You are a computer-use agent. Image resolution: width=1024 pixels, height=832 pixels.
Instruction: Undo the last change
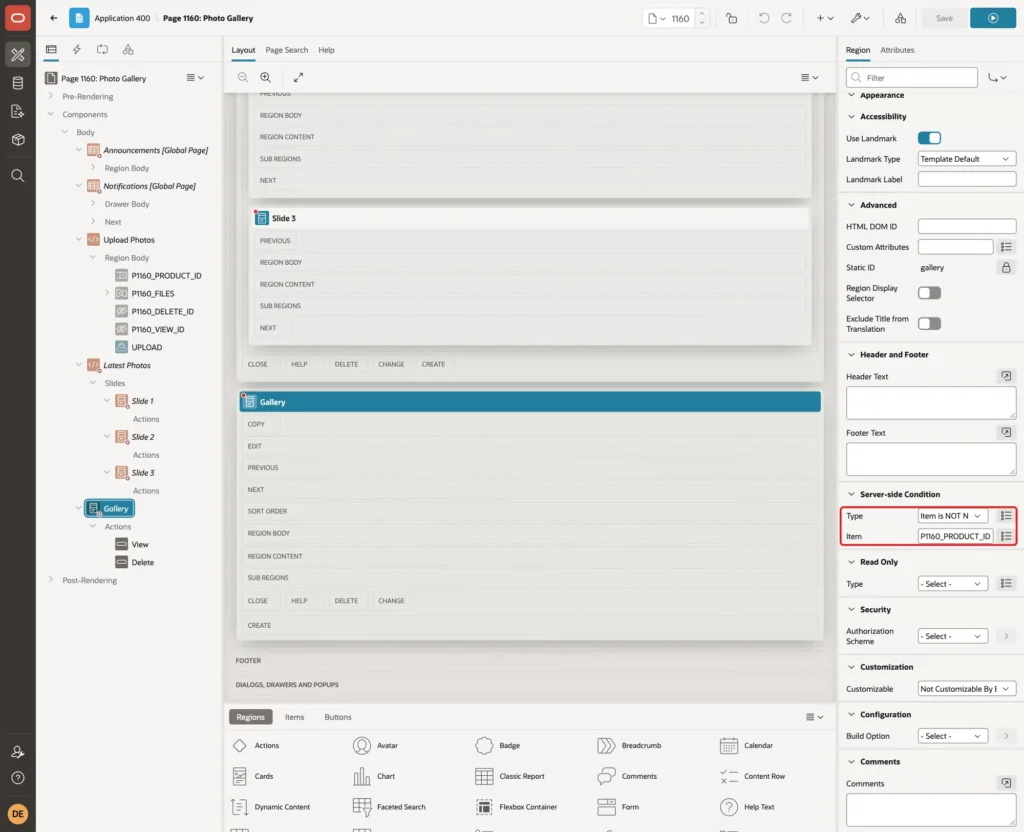pos(763,18)
